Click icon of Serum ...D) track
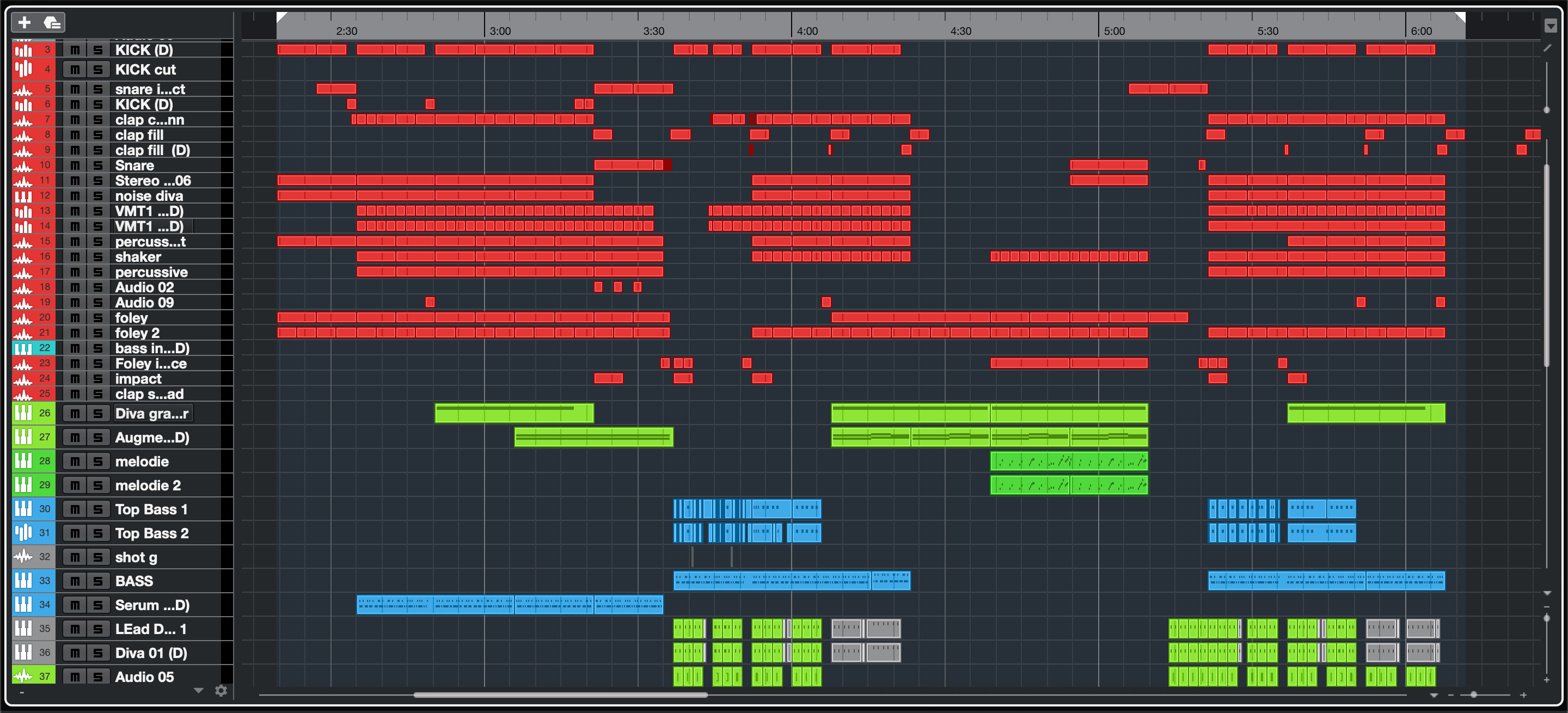Viewport: 1568px width, 713px height. (24, 605)
